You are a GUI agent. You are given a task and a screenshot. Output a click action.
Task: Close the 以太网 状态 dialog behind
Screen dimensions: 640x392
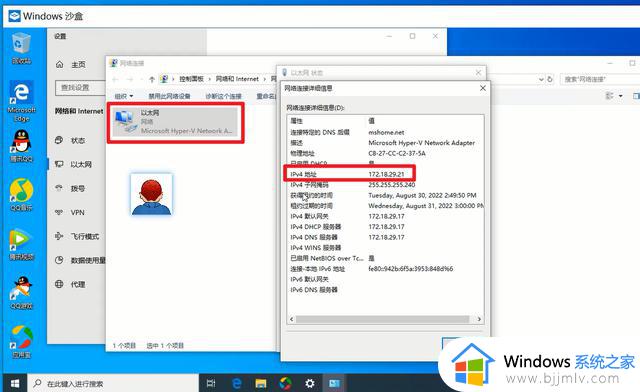pos(478,73)
